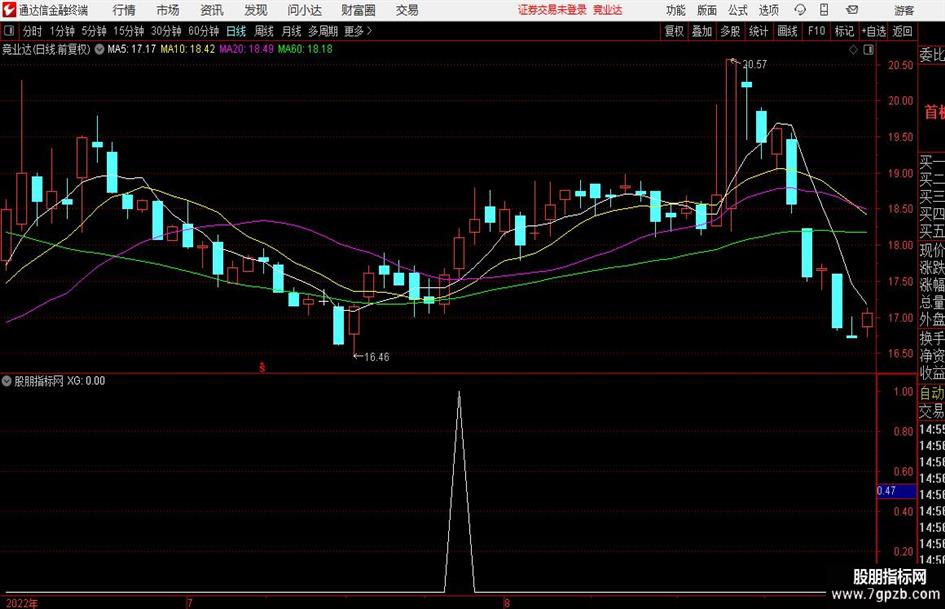Toggle right panel icon above price axis
Viewport: 945px width, 609px height.
point(868,50)
